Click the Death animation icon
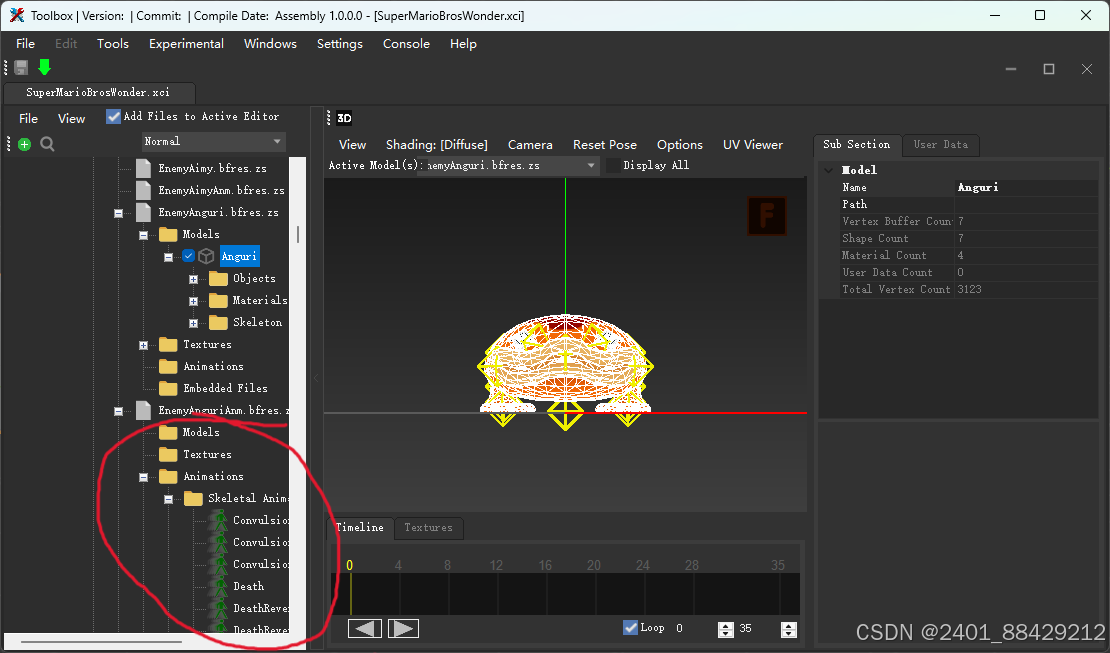The height and width of the screenshot is (653, 1110). [220, 586]
